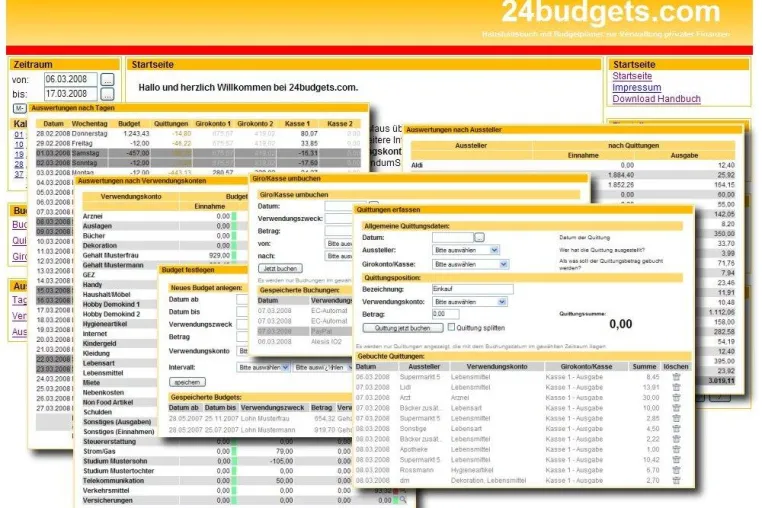
Task: Click the 24budgets.com logo header
Action: click(610, 12)
